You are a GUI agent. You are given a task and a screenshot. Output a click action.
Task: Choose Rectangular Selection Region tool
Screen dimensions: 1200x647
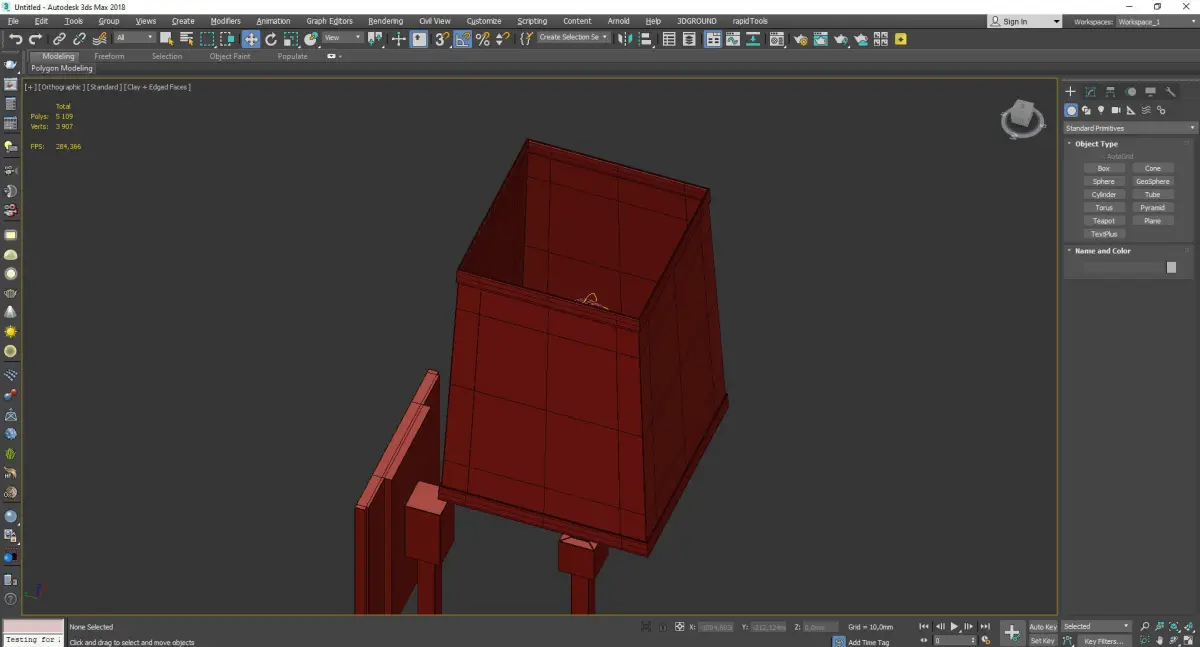(x=207, y=39)
